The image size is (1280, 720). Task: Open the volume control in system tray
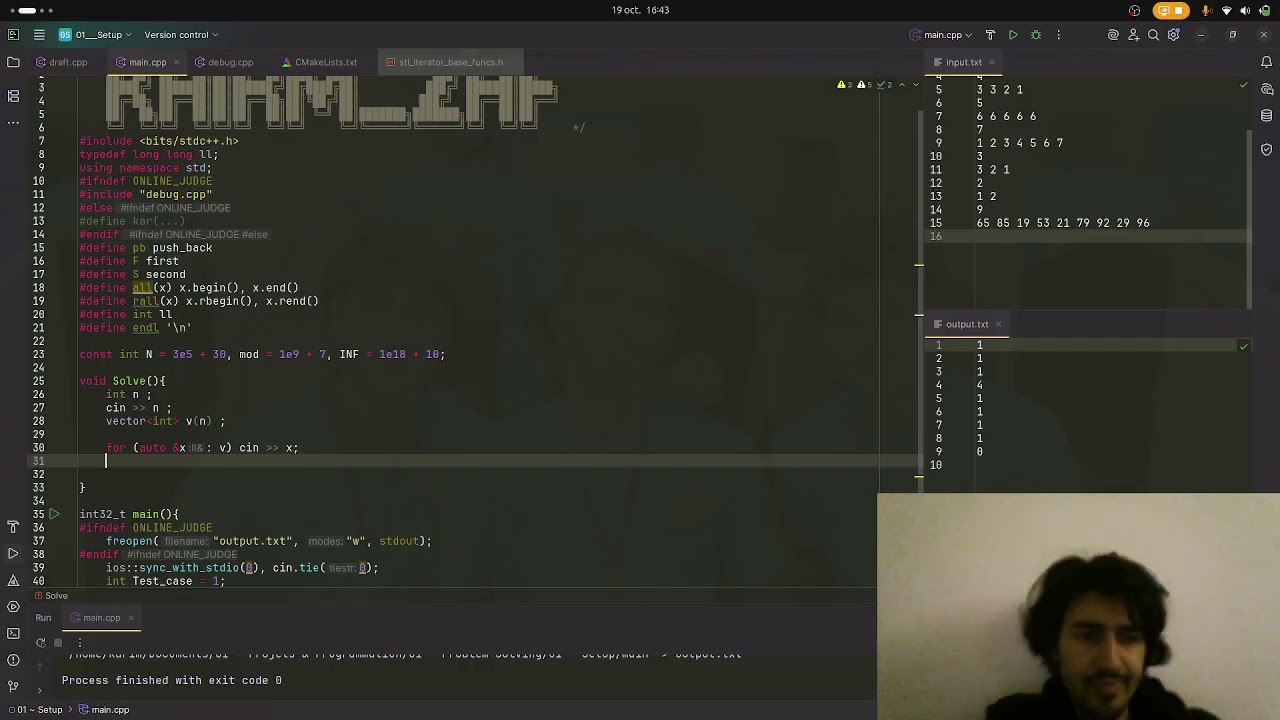(1246, 10)
